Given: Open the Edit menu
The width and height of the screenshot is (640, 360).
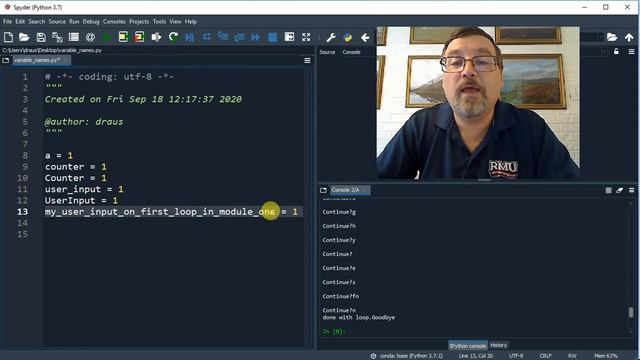Looking at the screenshot, I should coord(20,22).
